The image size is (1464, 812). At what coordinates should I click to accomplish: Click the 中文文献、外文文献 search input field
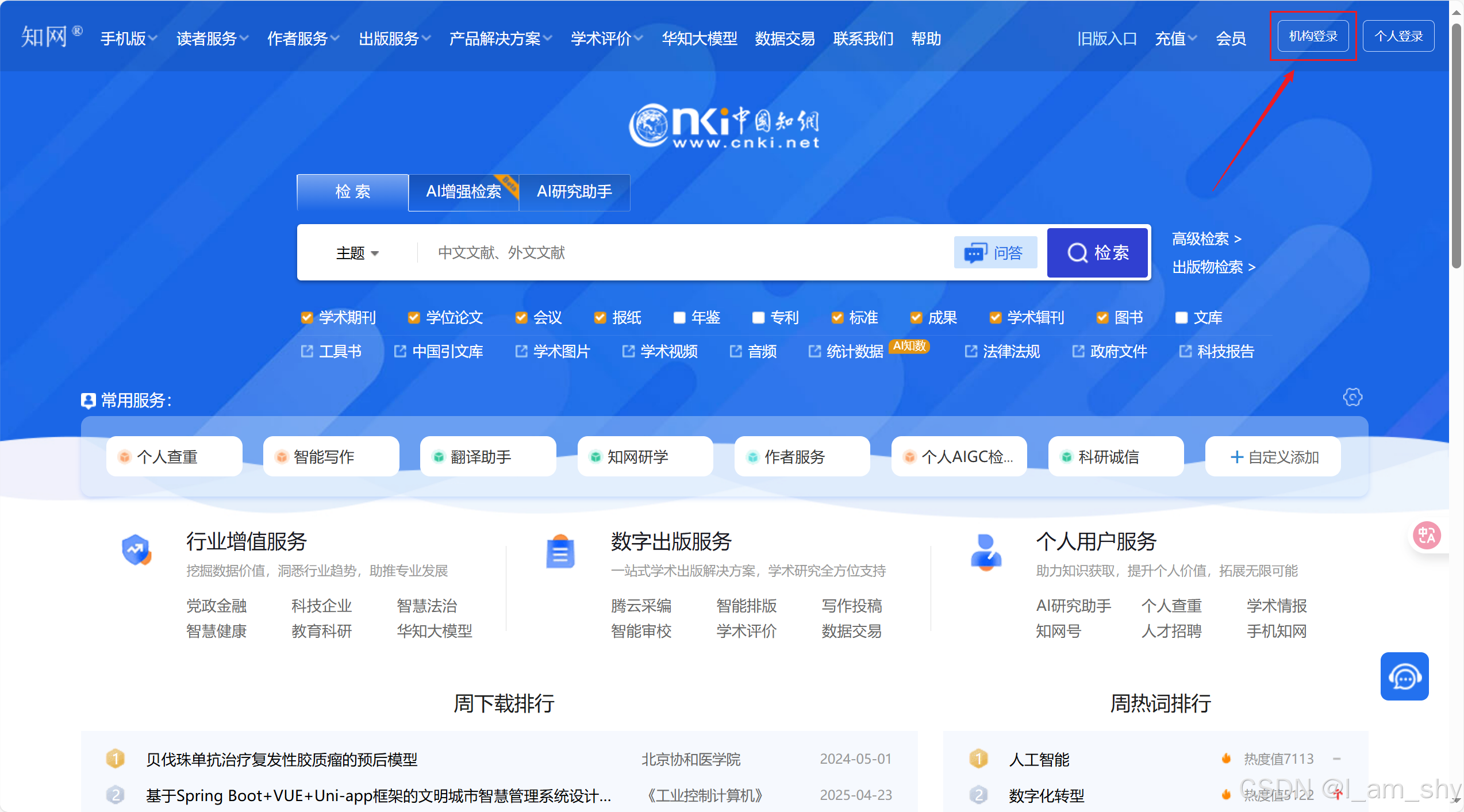684,253
